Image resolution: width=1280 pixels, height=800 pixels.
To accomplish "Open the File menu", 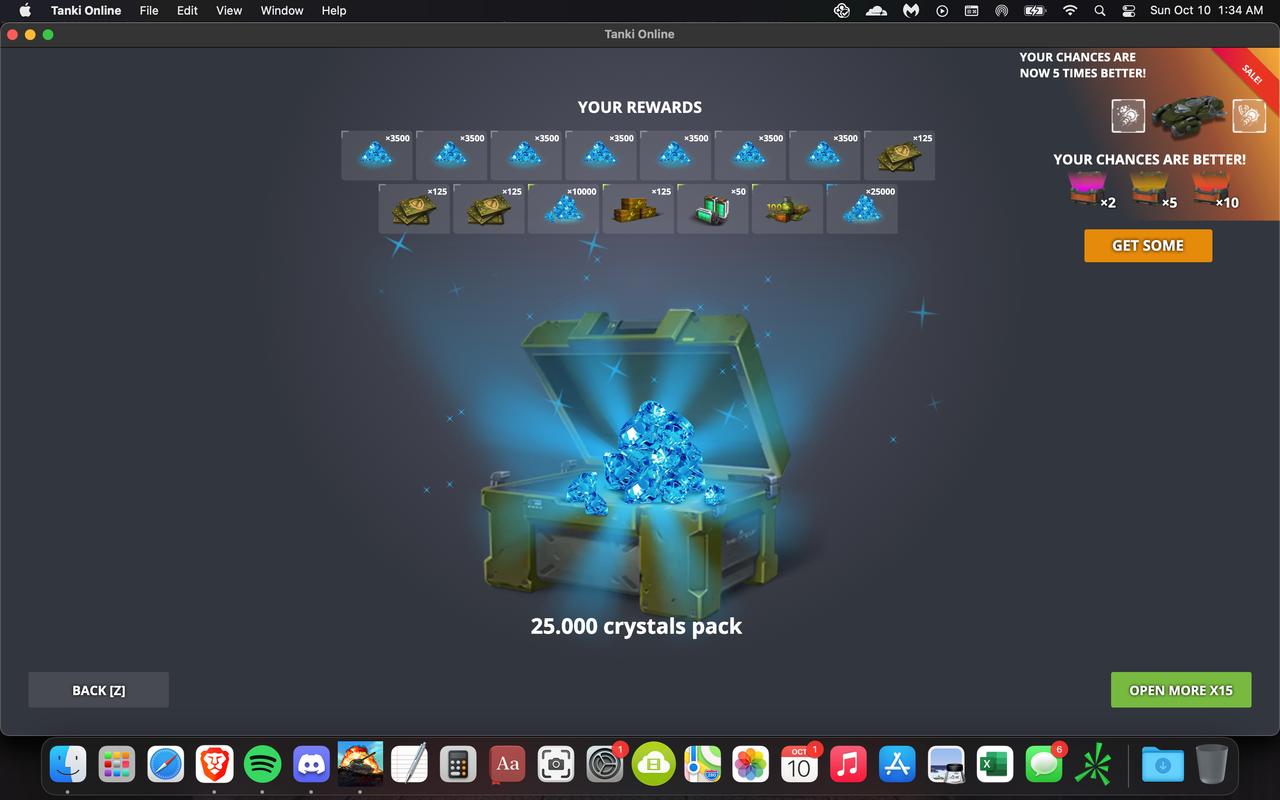I will tap(149, 10).
